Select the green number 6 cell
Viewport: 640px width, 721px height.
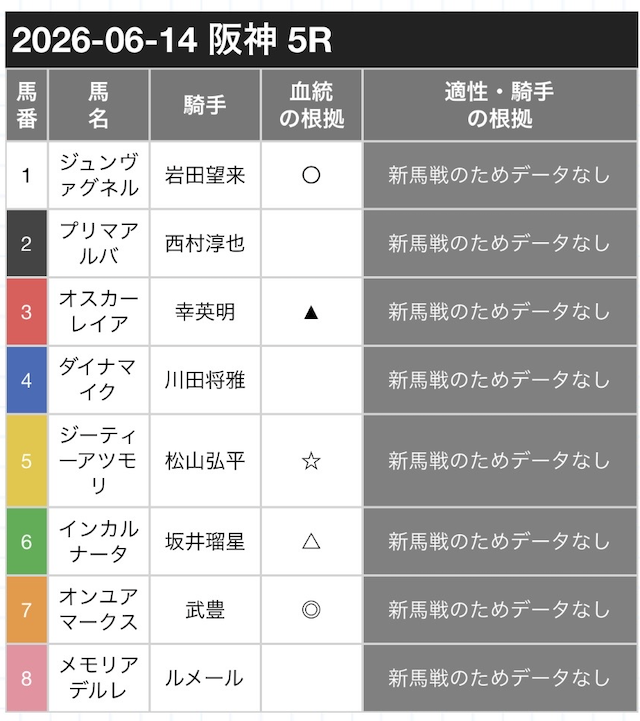pos(27,541)
